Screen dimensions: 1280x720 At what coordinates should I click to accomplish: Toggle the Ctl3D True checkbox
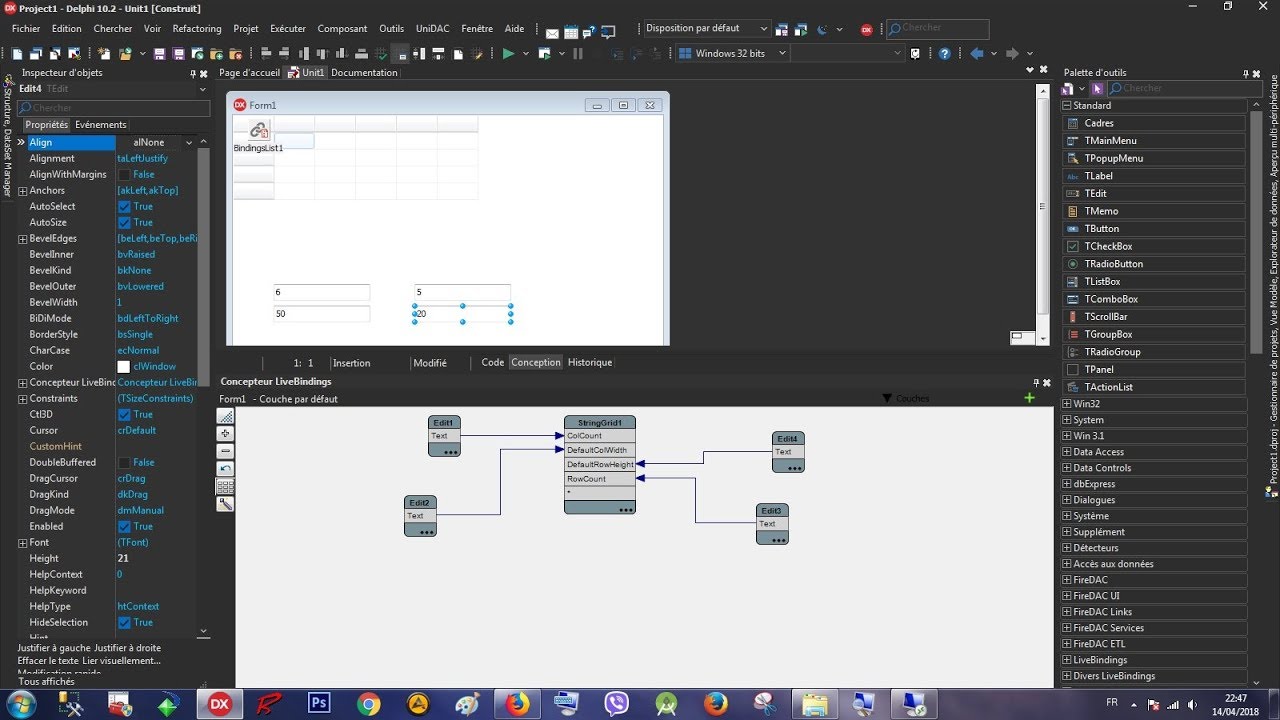point(124,415)
